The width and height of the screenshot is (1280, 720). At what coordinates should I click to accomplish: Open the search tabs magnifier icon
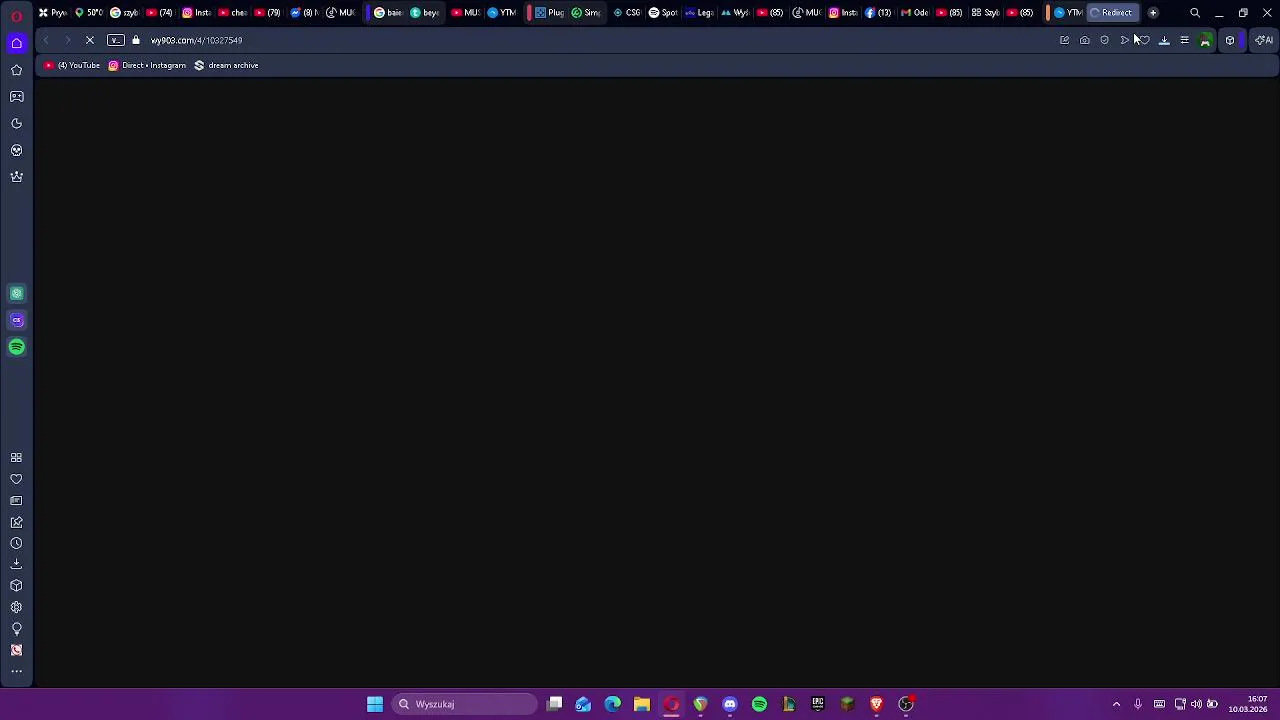click(x=1195, y=13)
